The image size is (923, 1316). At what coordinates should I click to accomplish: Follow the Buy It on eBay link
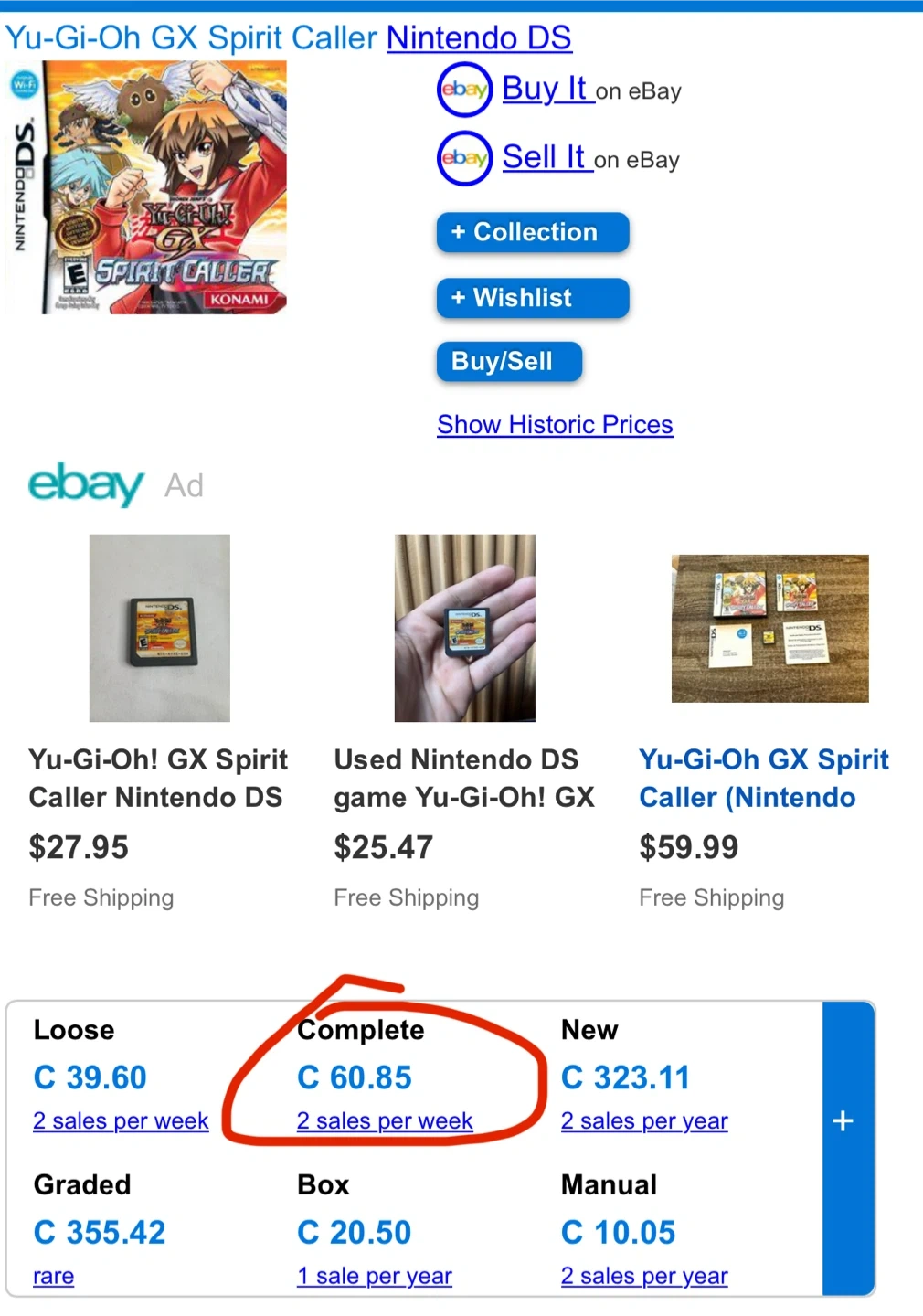coord(546,89)
